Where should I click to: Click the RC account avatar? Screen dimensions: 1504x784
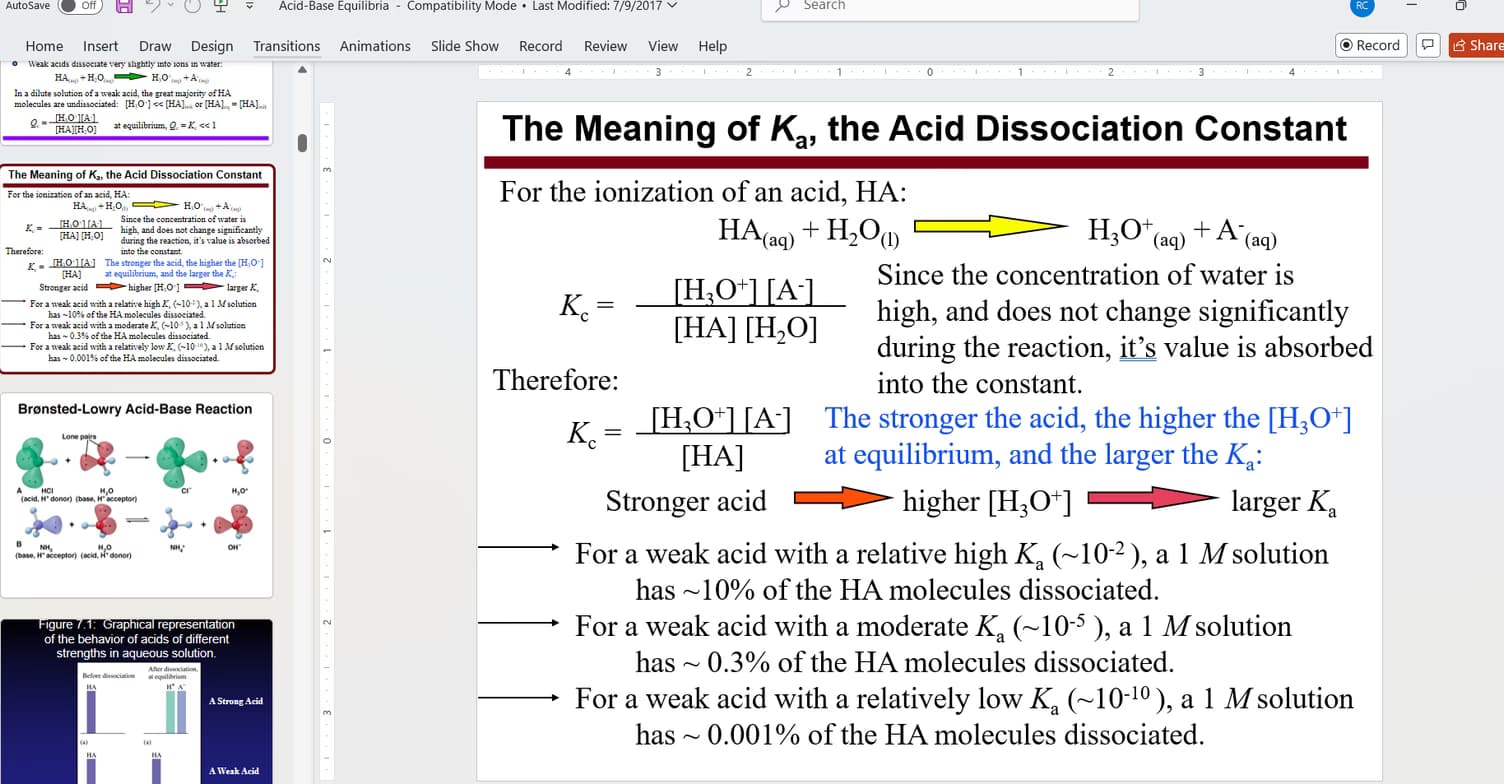1361,7
